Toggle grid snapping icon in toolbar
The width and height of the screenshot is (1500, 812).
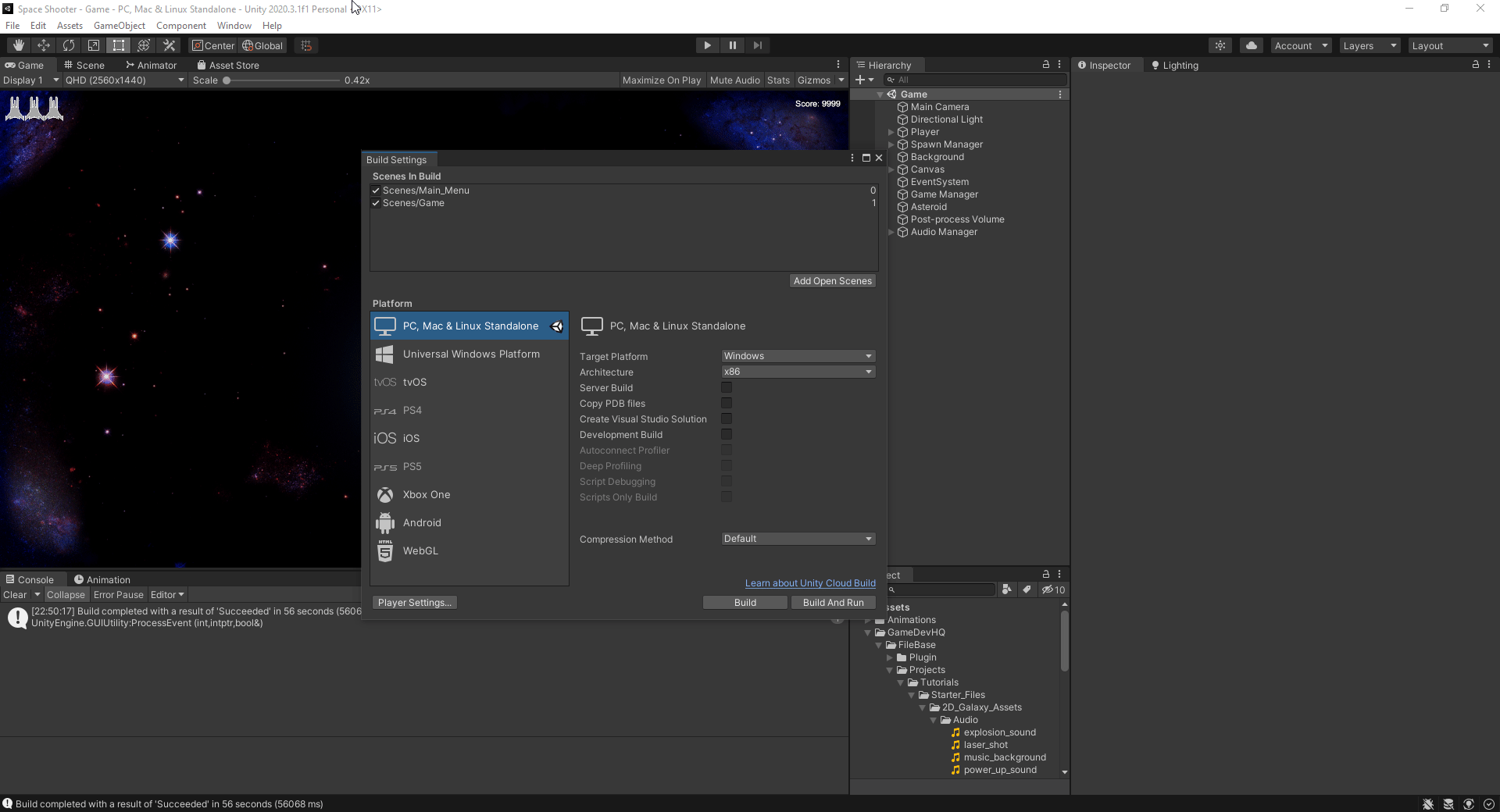[306, 45]
